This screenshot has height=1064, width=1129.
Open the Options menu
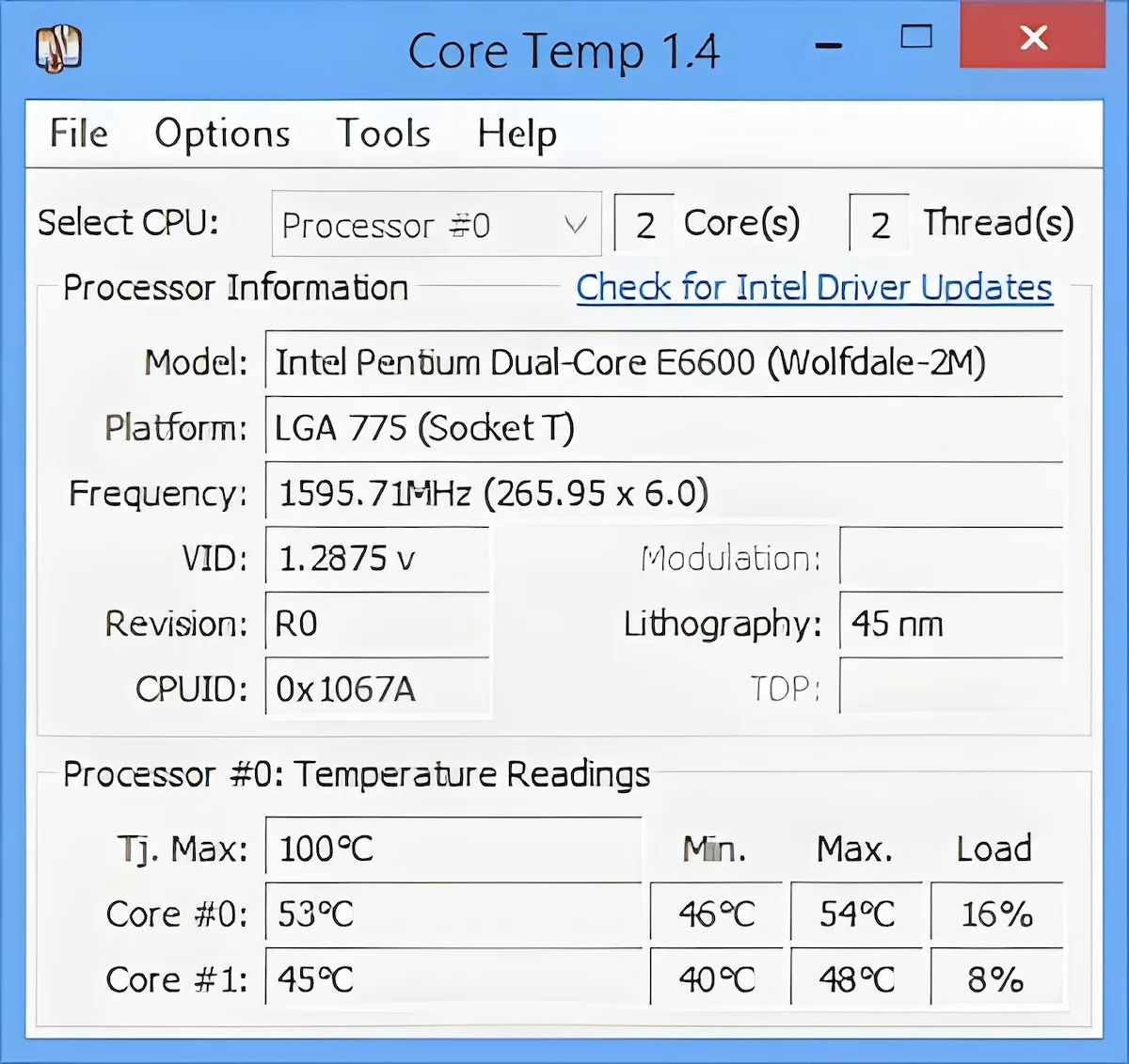coord(222,134)
